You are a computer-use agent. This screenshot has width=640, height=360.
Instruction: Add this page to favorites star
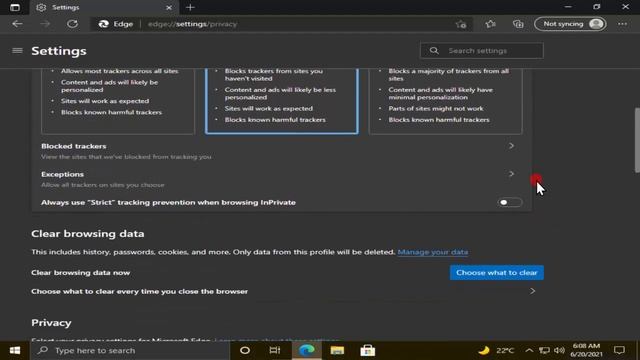tap(461, 24)
